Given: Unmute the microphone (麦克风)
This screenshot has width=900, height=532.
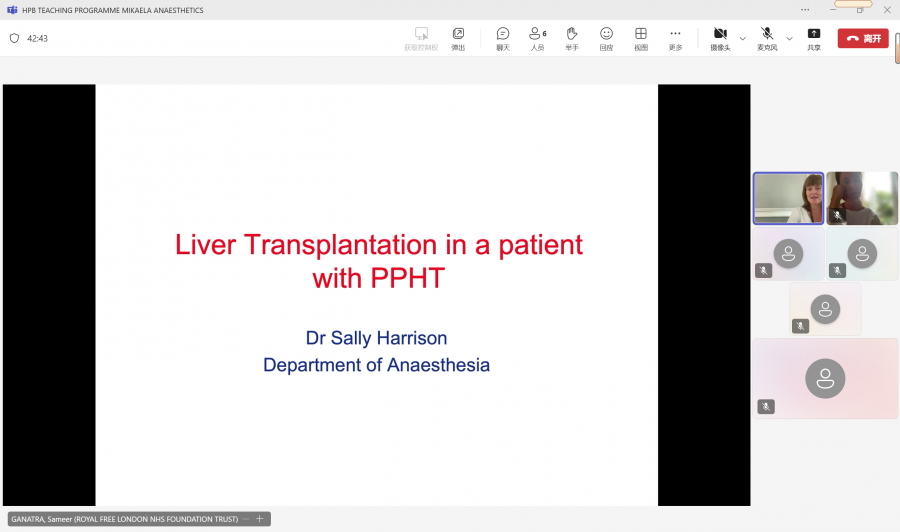Looking at the screenshot, I should click(767, 38).
